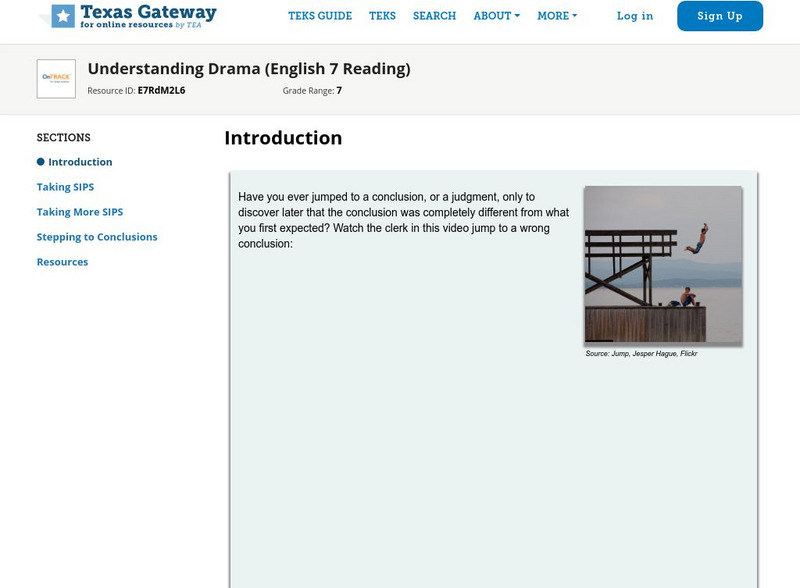Open the SEARCH page
The image size is (800, 588).
(434, 16)
